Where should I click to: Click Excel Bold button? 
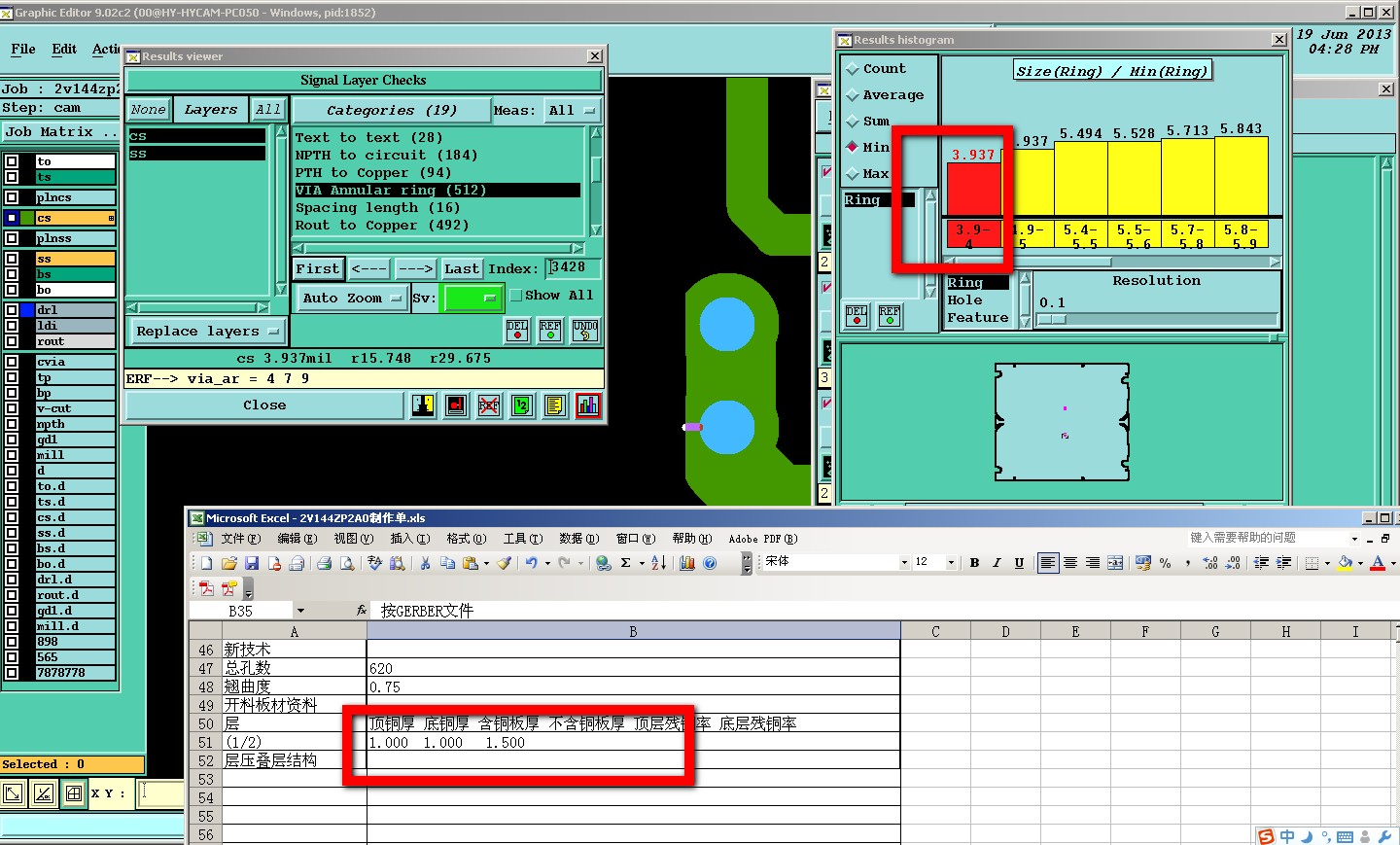click(974, 563)
